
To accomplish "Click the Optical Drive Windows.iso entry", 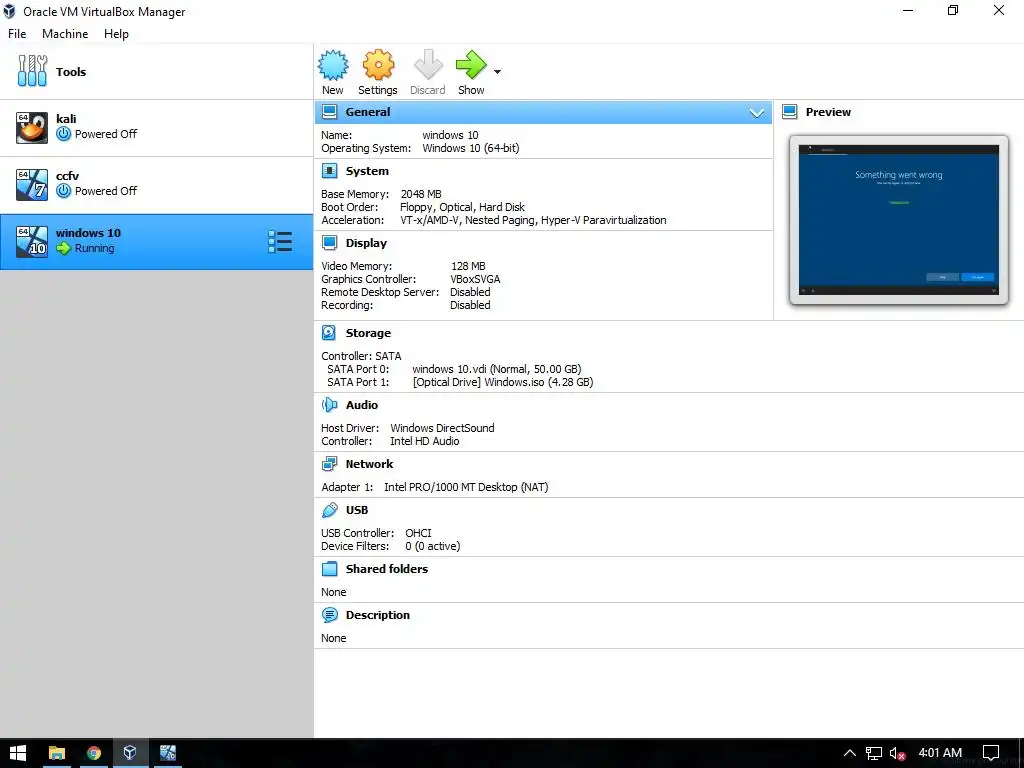I will pyautogui.click(x=503, y=382).
